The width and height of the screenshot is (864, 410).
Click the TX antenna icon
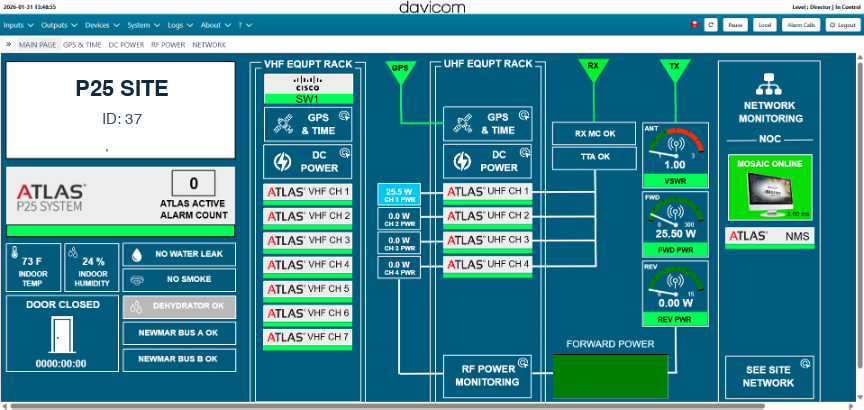pyautogui.click(x=674, y=70)
